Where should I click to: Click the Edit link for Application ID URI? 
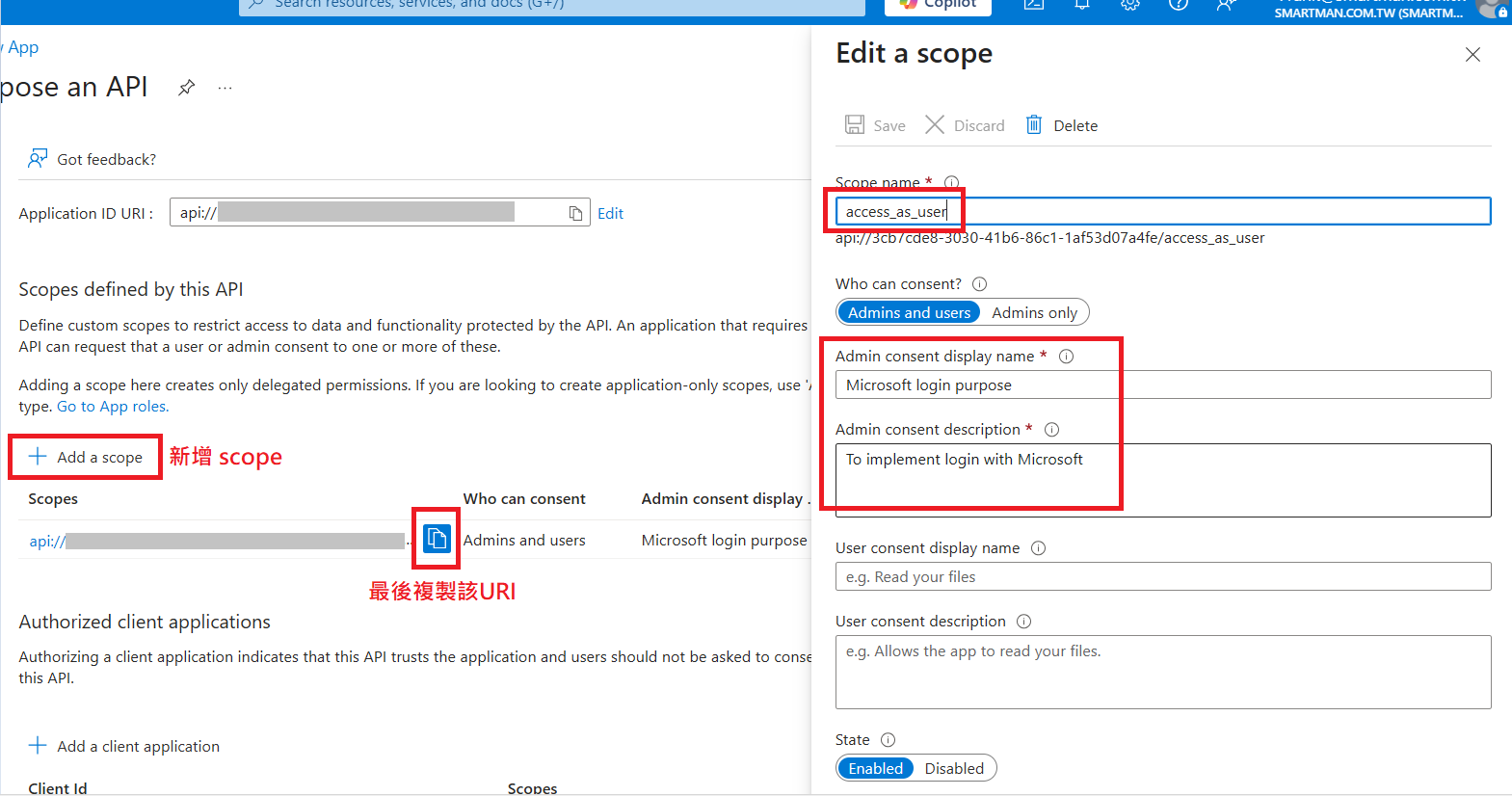(610, 213)
